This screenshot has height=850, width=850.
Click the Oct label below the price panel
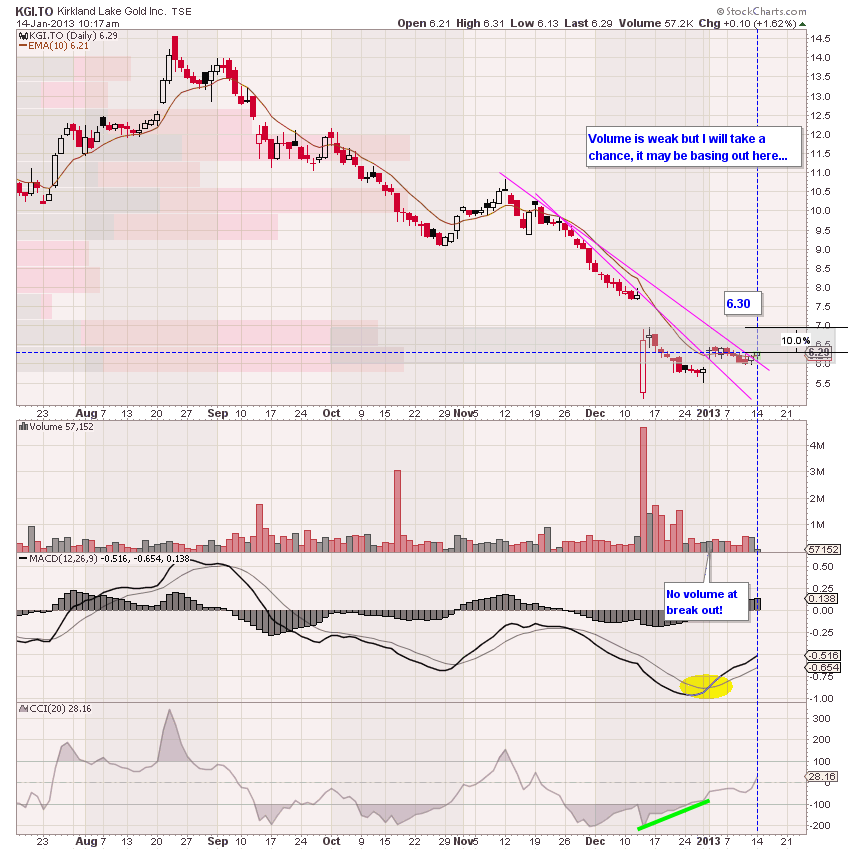click(x=331, y=414)
